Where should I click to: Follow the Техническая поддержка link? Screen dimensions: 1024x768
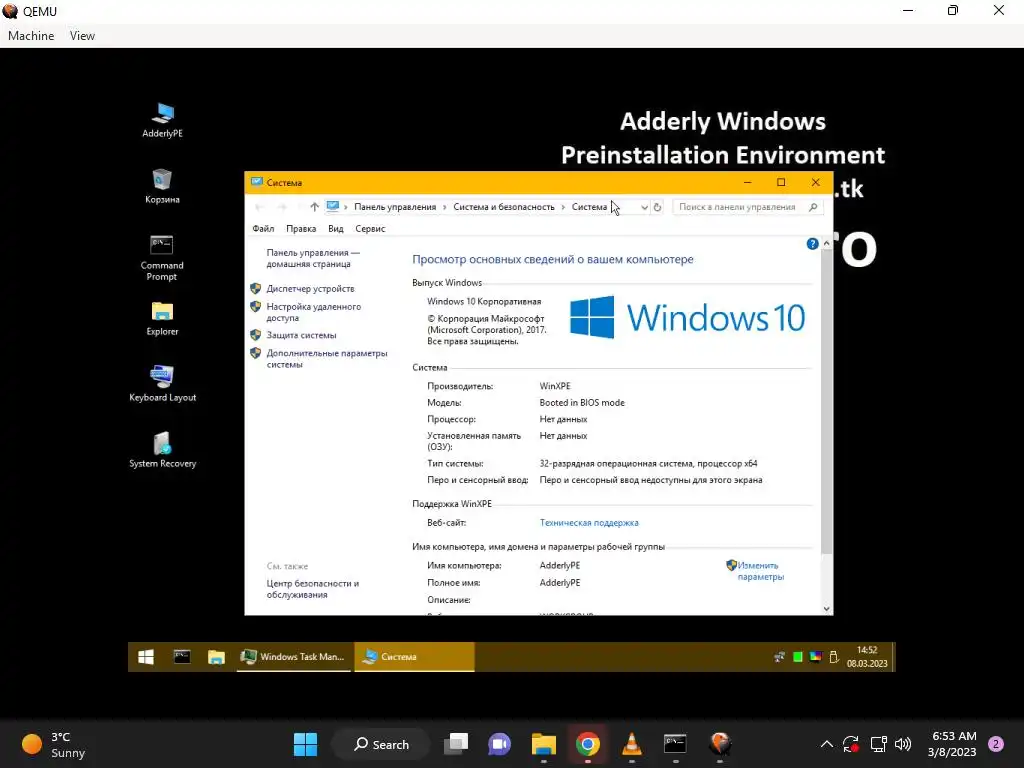[x=589, y=522]
